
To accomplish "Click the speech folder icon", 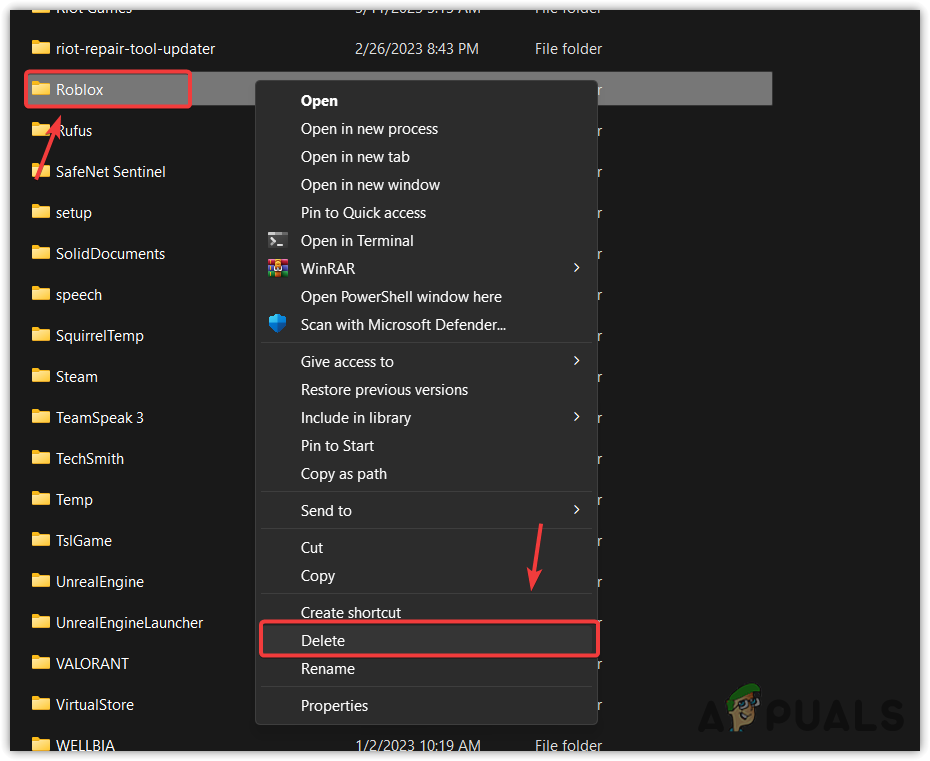I will tap(40, 294).
